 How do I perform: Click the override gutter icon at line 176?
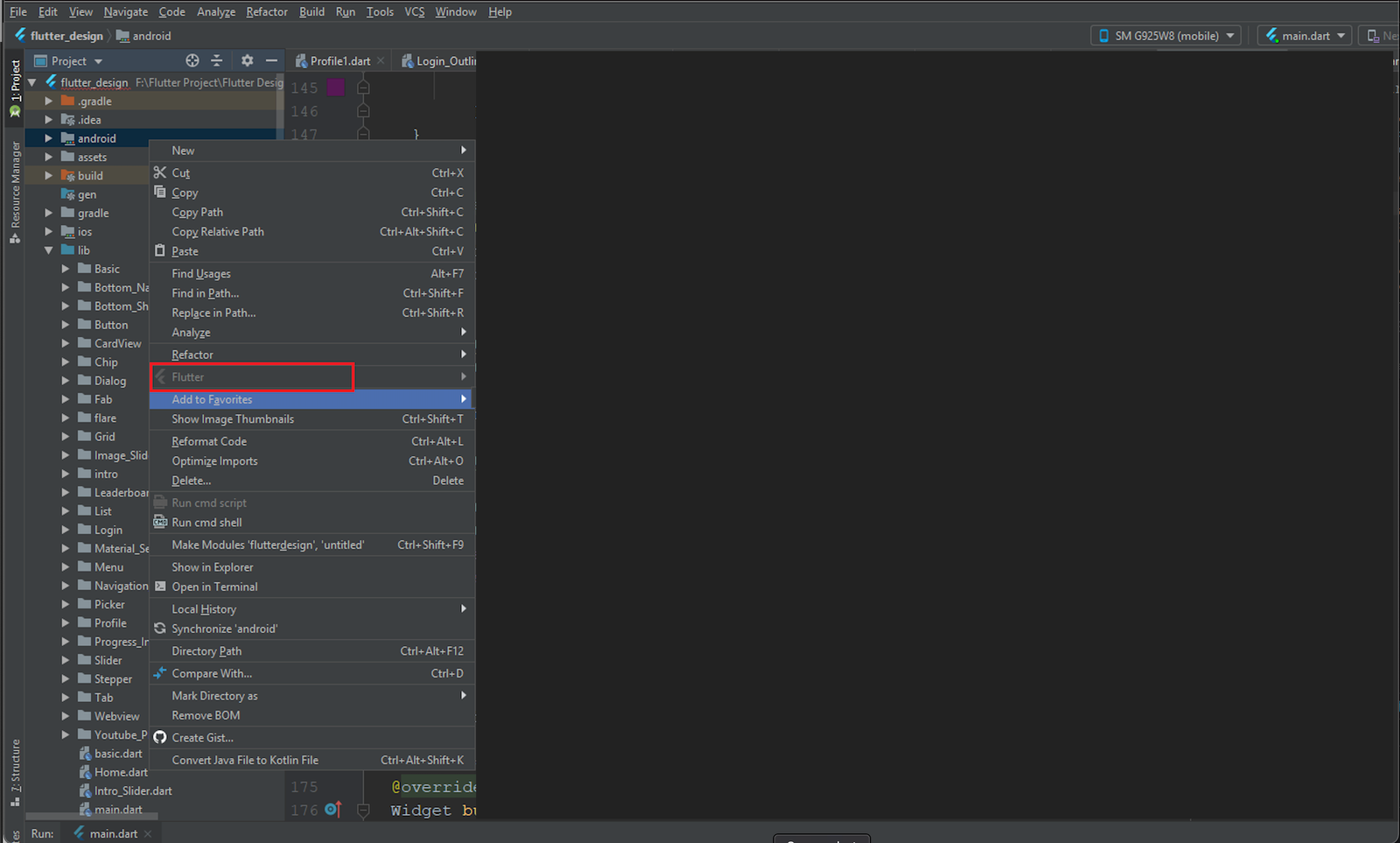[333, 810]
